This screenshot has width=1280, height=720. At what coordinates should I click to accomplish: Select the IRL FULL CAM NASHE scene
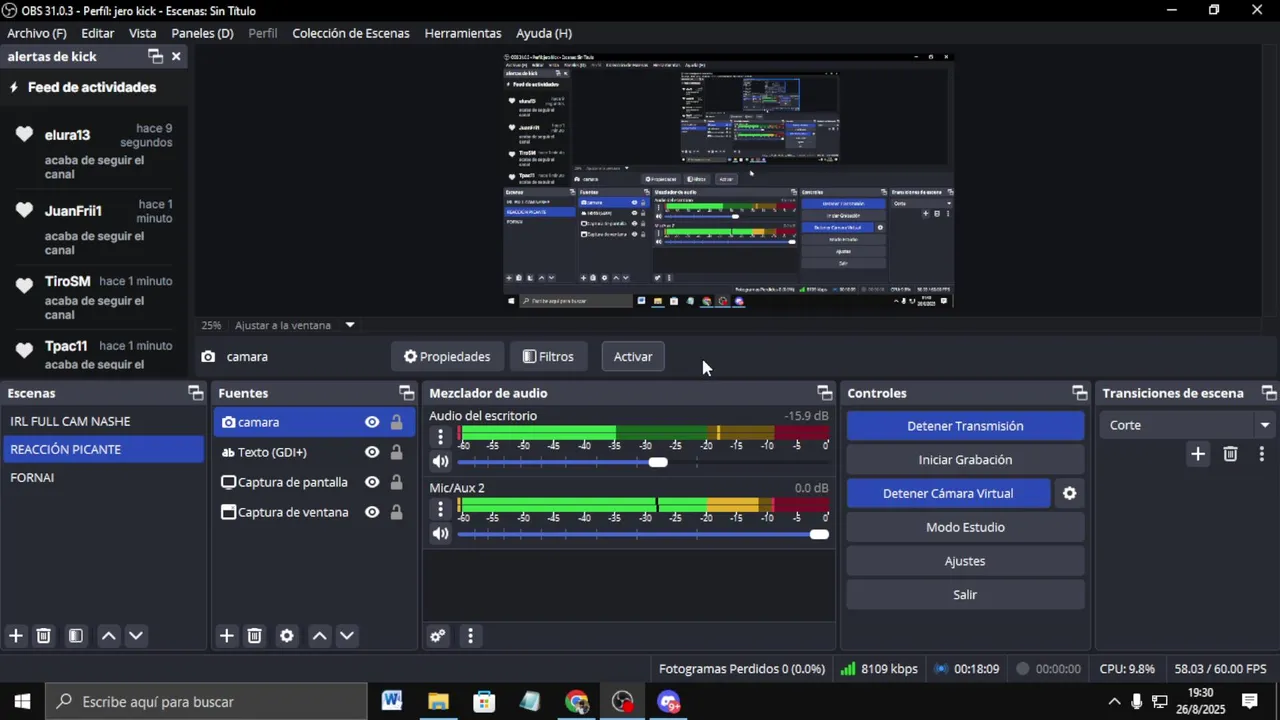(103, 422)
